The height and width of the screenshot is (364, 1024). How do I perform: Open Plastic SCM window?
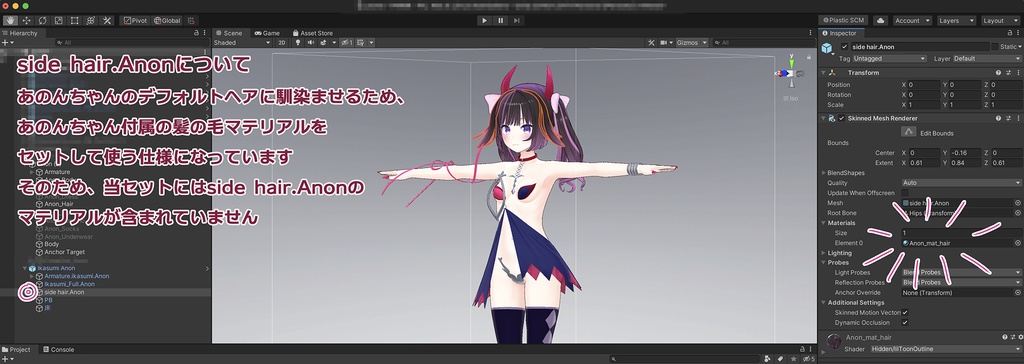coord(843,20)
